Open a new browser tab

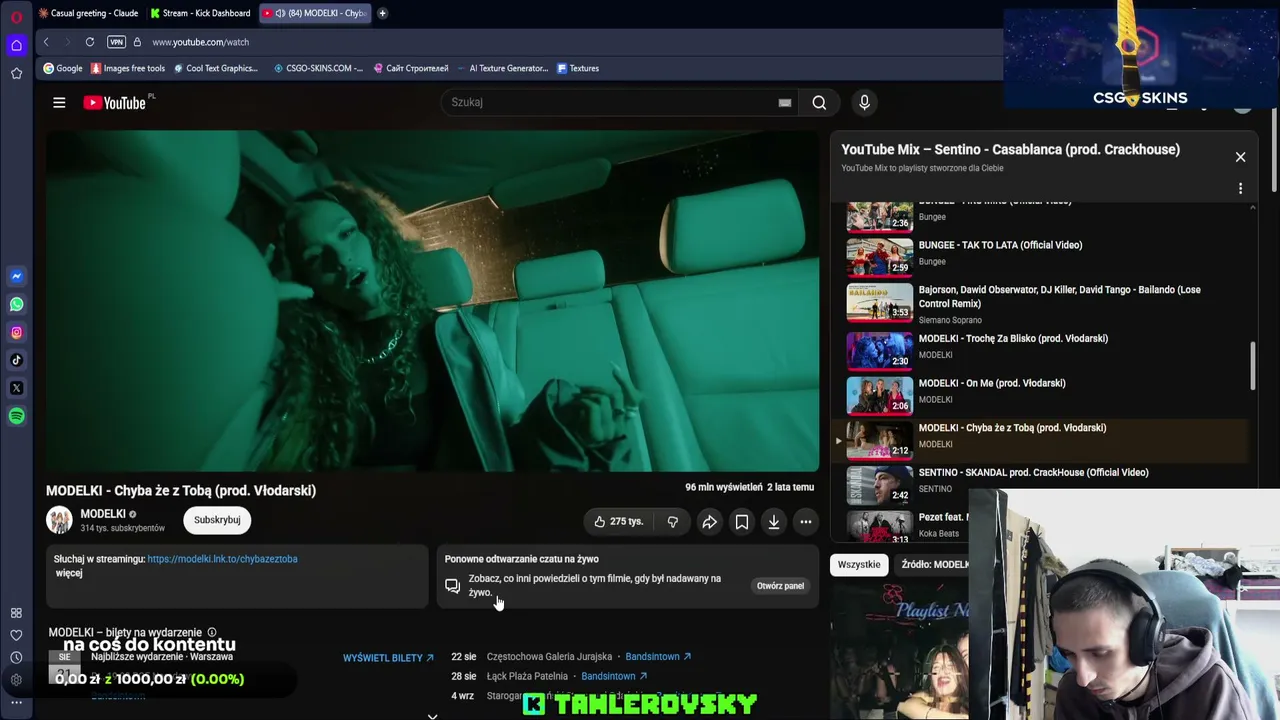click(382, 13)
